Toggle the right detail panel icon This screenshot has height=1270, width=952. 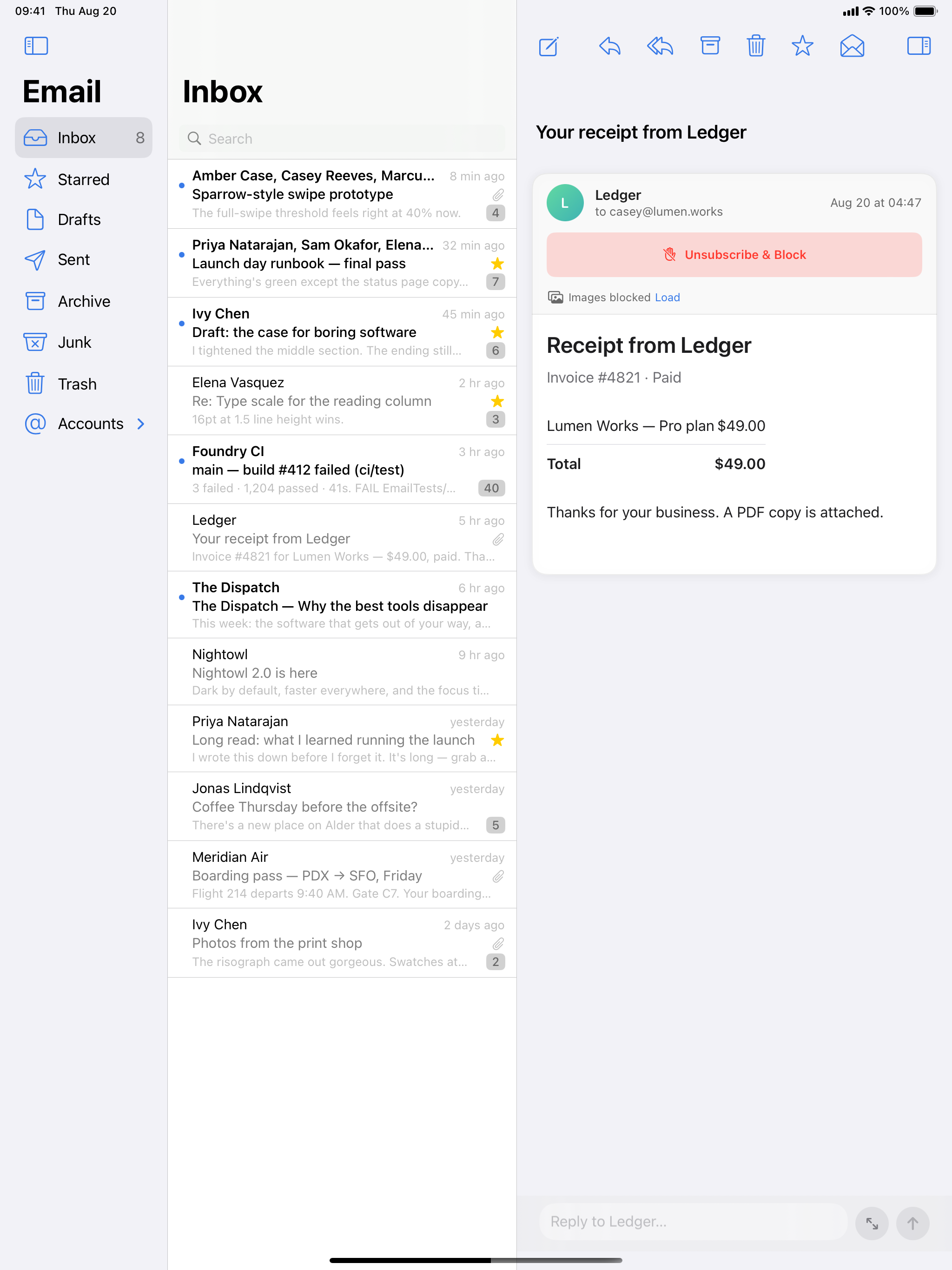pos(919,46)
